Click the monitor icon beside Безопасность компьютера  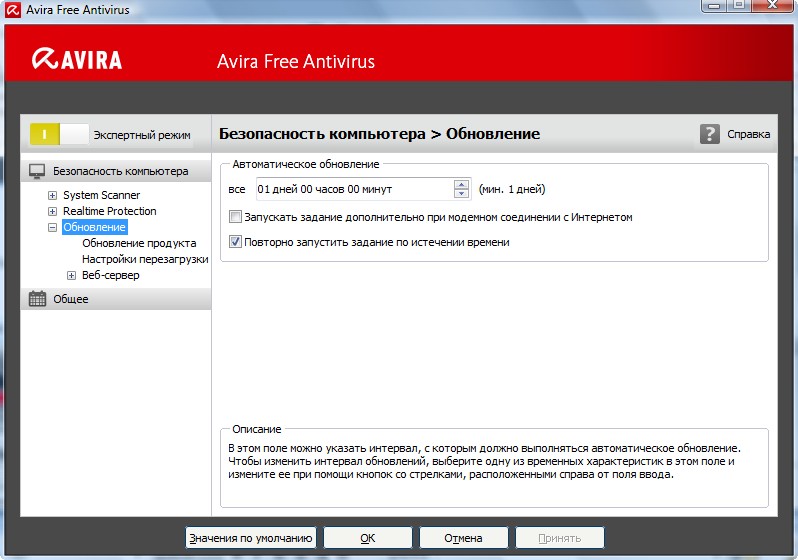(x=37, y=172)
